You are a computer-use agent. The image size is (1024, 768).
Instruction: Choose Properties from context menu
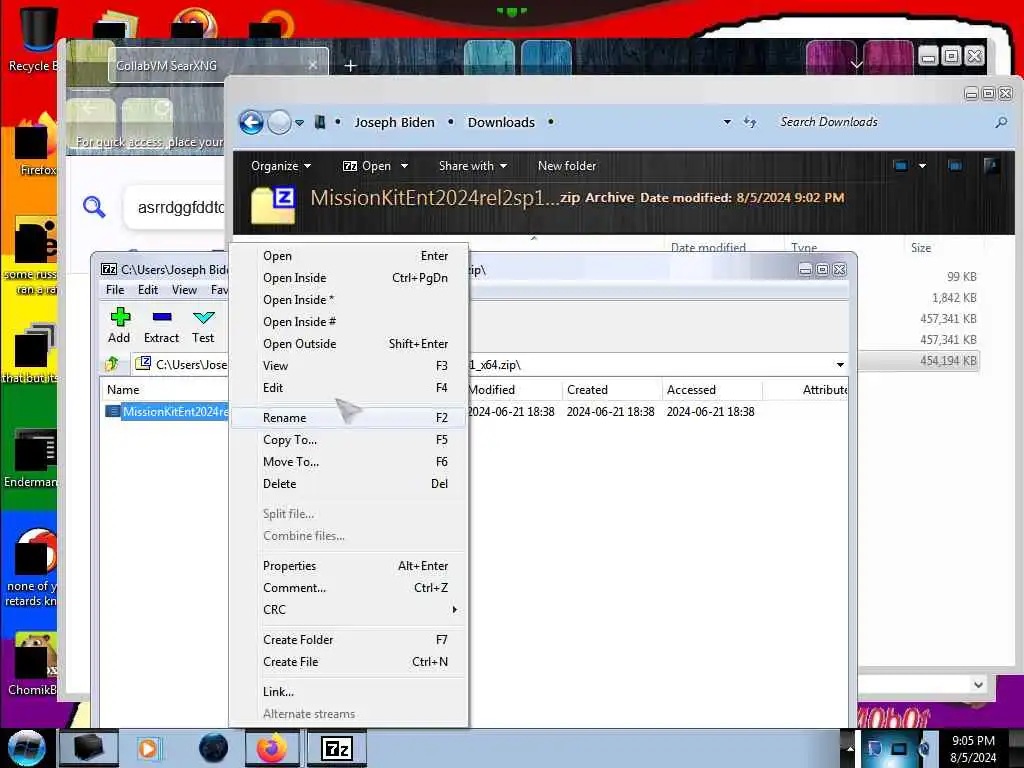click(x=349, y=566)
